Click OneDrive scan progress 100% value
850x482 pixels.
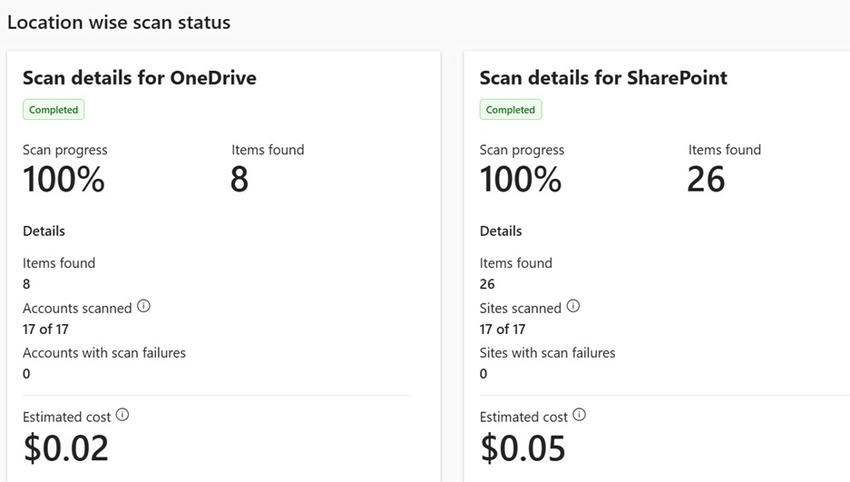64,180
